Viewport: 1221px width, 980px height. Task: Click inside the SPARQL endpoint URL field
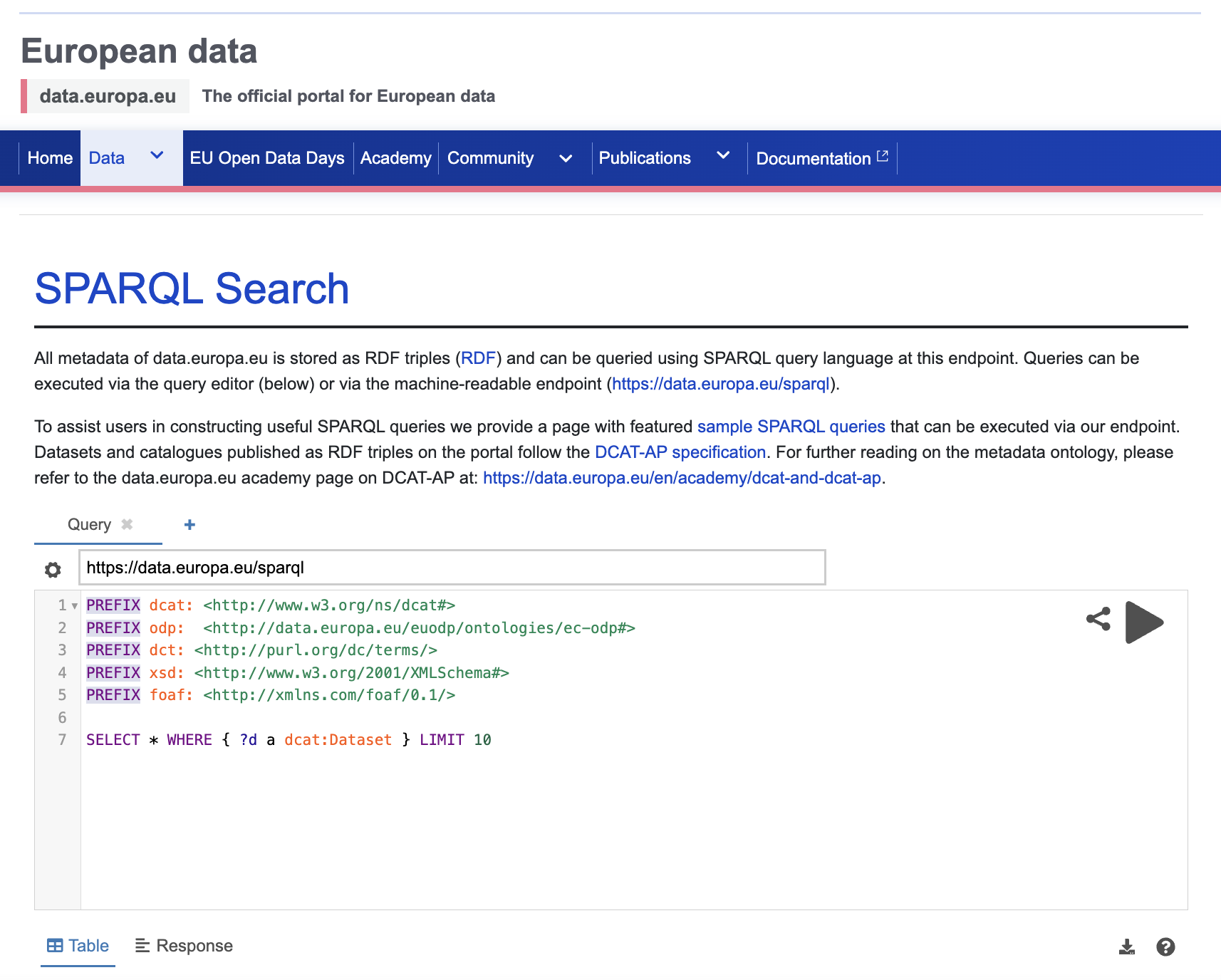452,568
